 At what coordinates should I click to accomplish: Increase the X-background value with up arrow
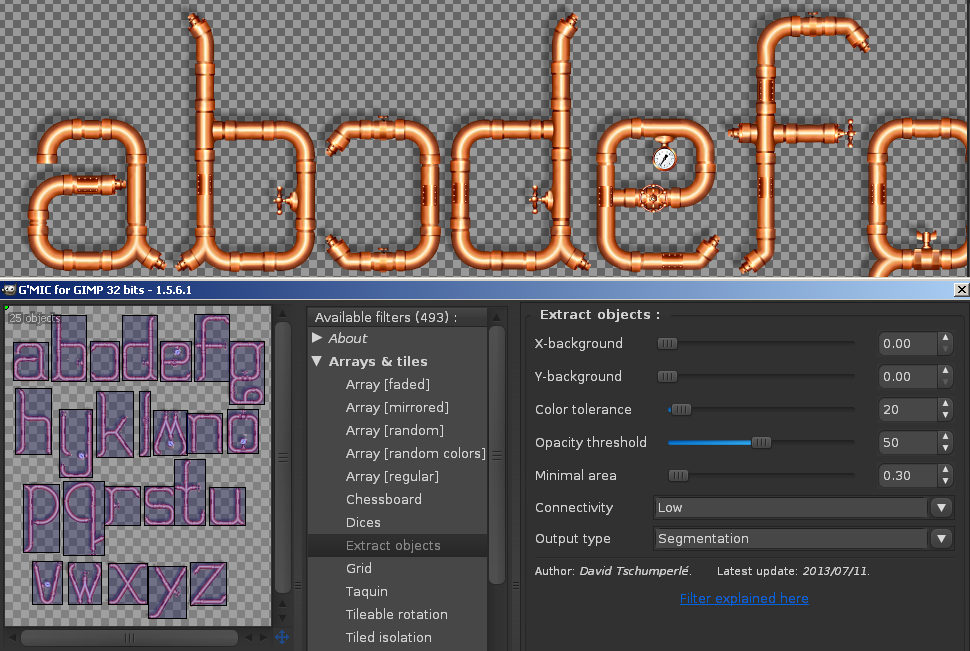(x=945, y=338)
